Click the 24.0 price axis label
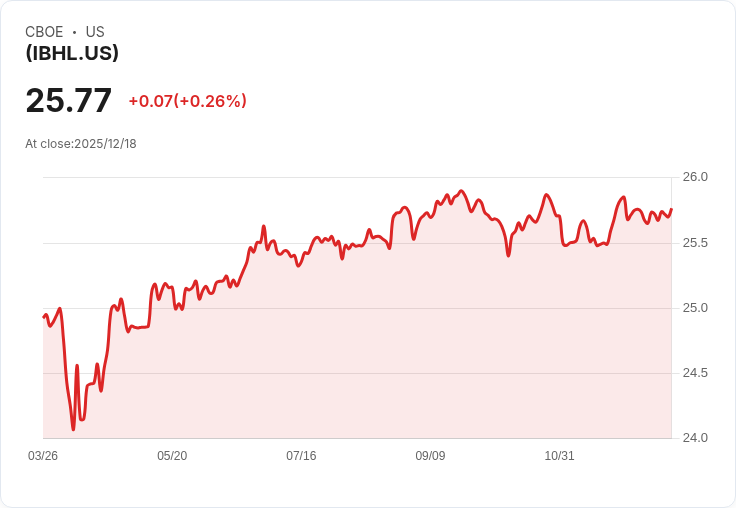This screenshot has height=508, width=736. (x=695, y=438)
